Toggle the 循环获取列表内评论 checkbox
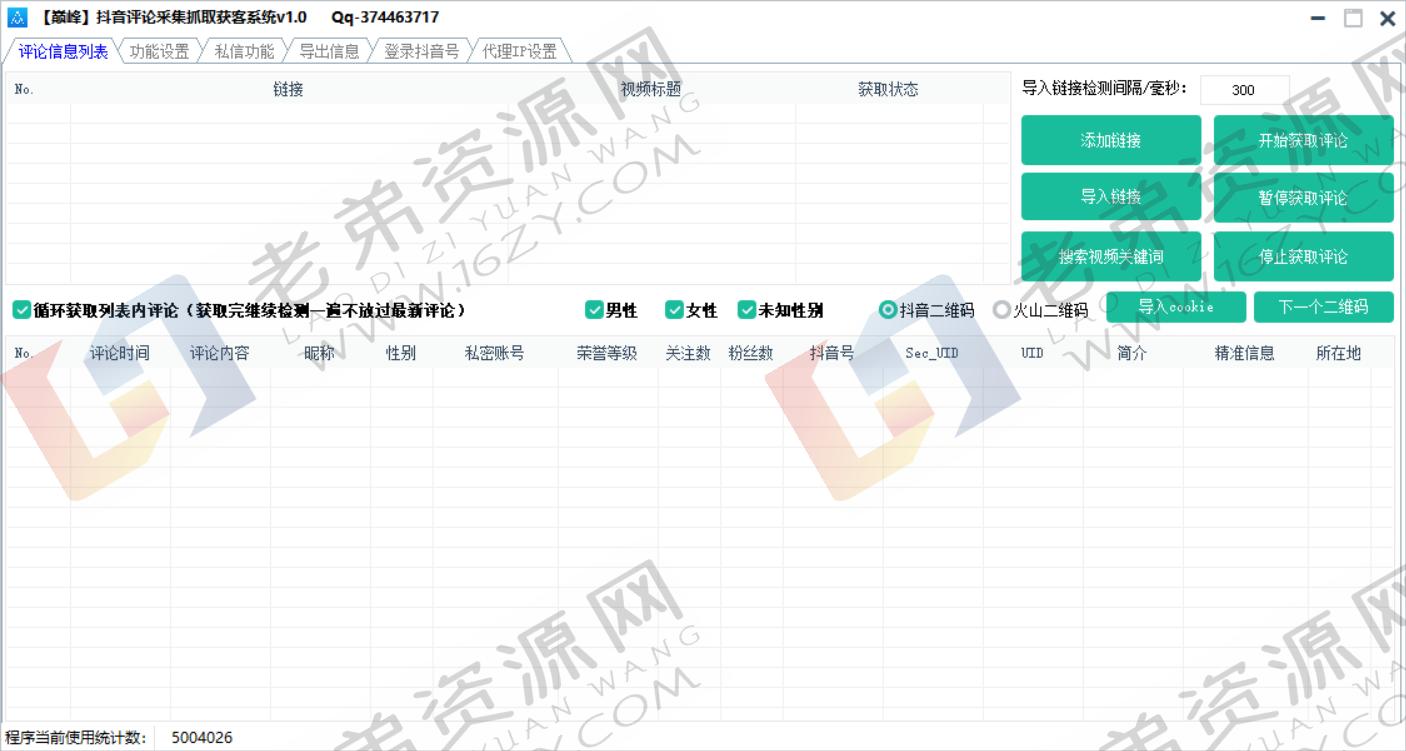Viewport: 1406px width, 751px height. coord(21,310)
